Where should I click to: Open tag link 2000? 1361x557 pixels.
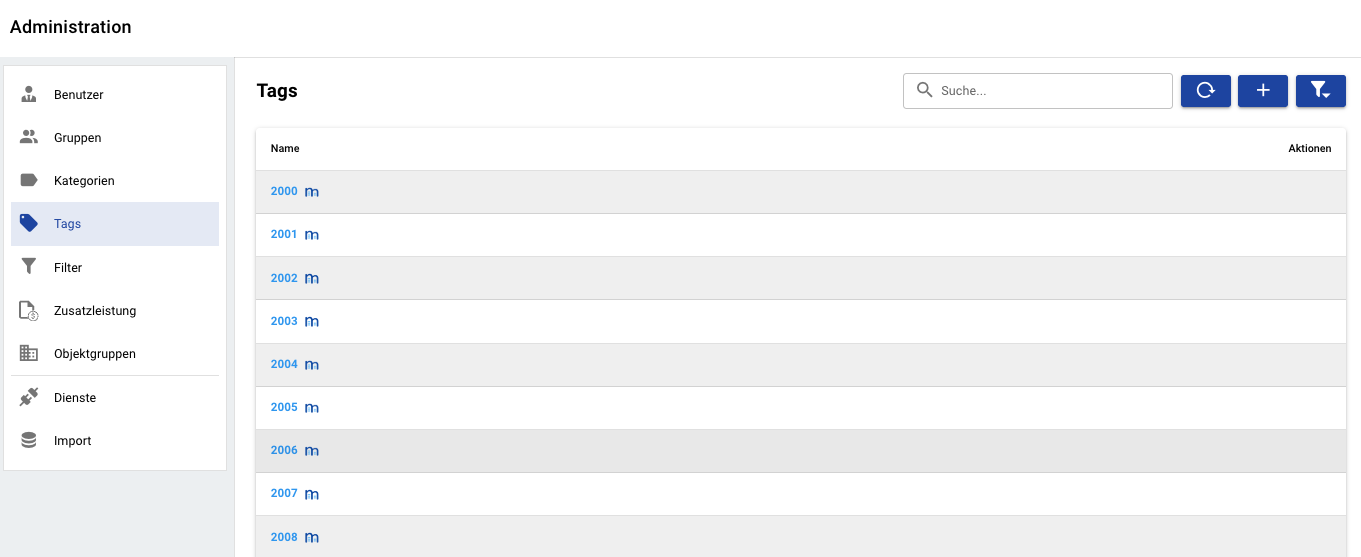coord(284,191)
